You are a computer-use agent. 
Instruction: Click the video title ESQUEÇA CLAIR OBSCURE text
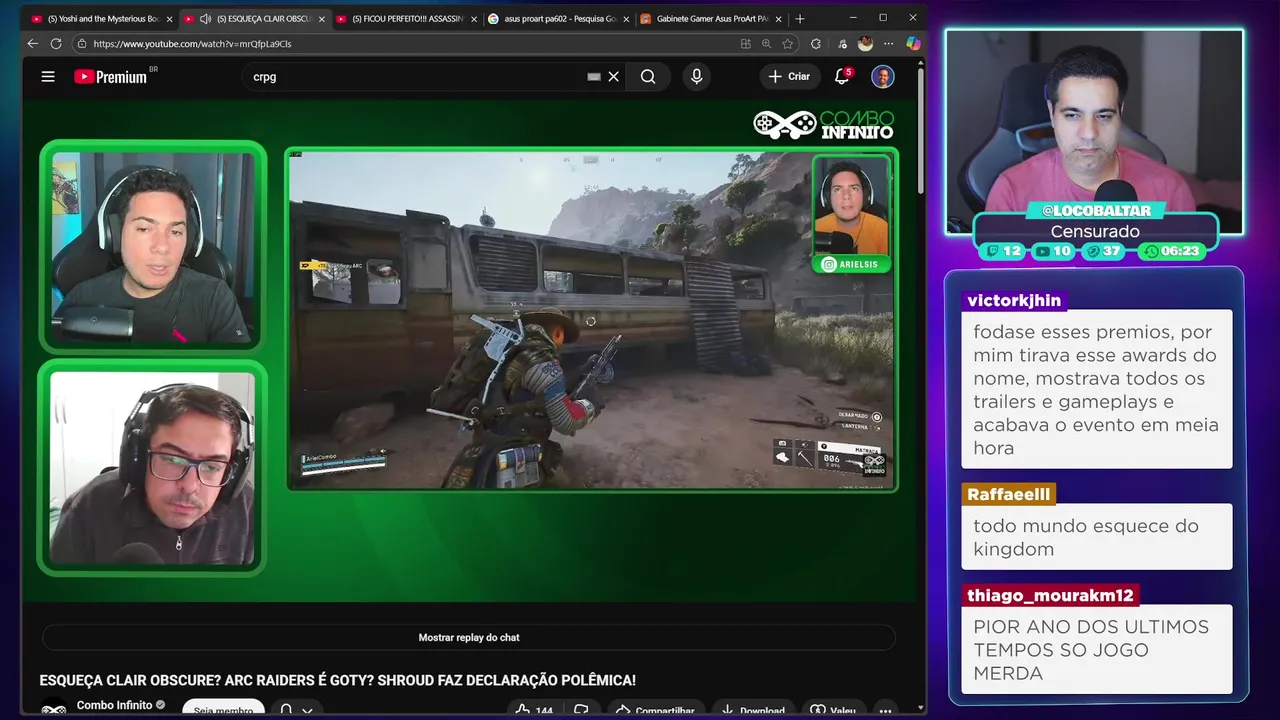(337, 680)
